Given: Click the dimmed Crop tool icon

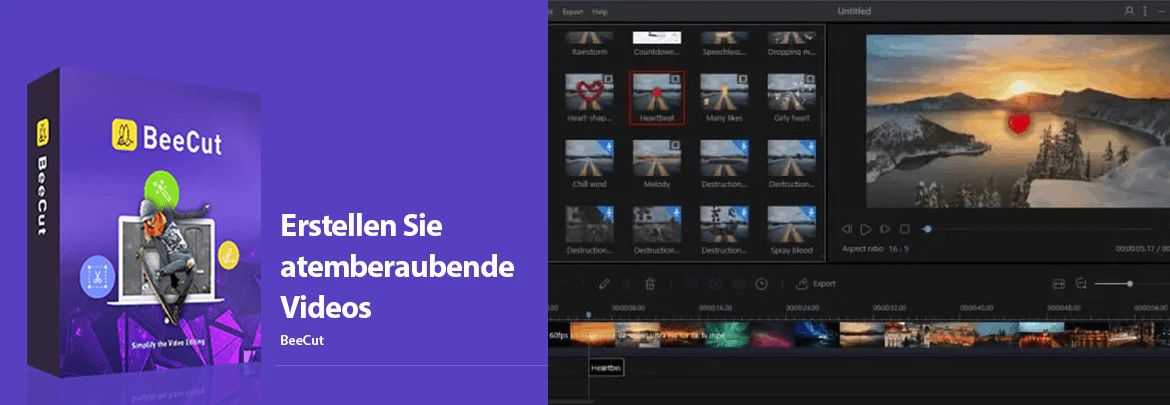Looking at the screenshot, I should [x=692, y=284].
